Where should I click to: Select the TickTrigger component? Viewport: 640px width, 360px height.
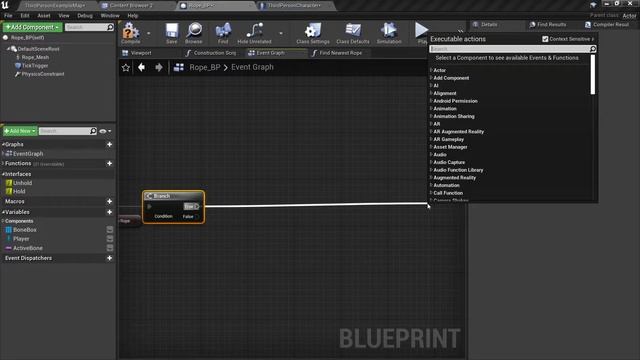(x=34, y=66)
